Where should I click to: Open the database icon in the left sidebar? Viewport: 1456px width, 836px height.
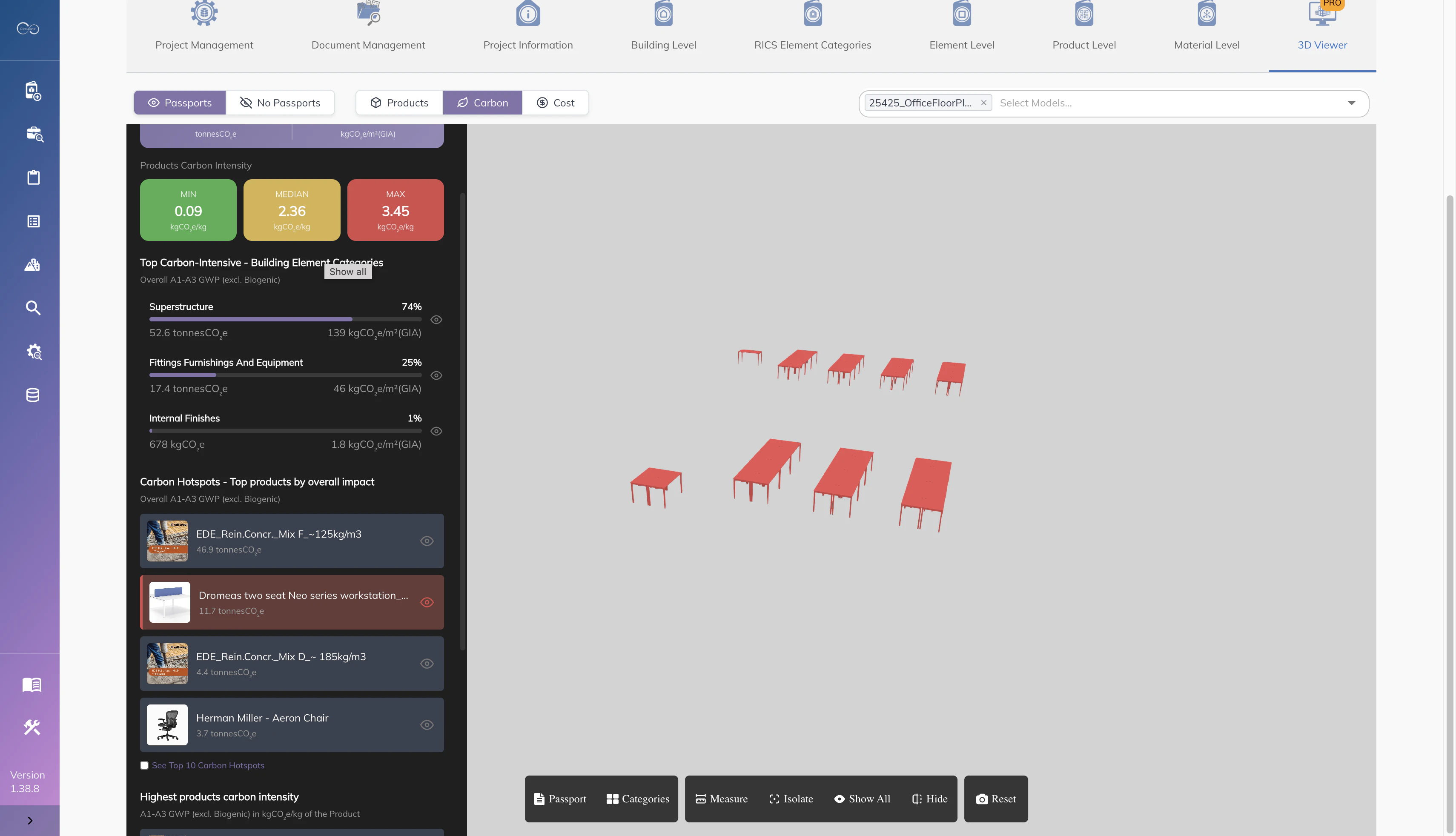click(33, 395)
